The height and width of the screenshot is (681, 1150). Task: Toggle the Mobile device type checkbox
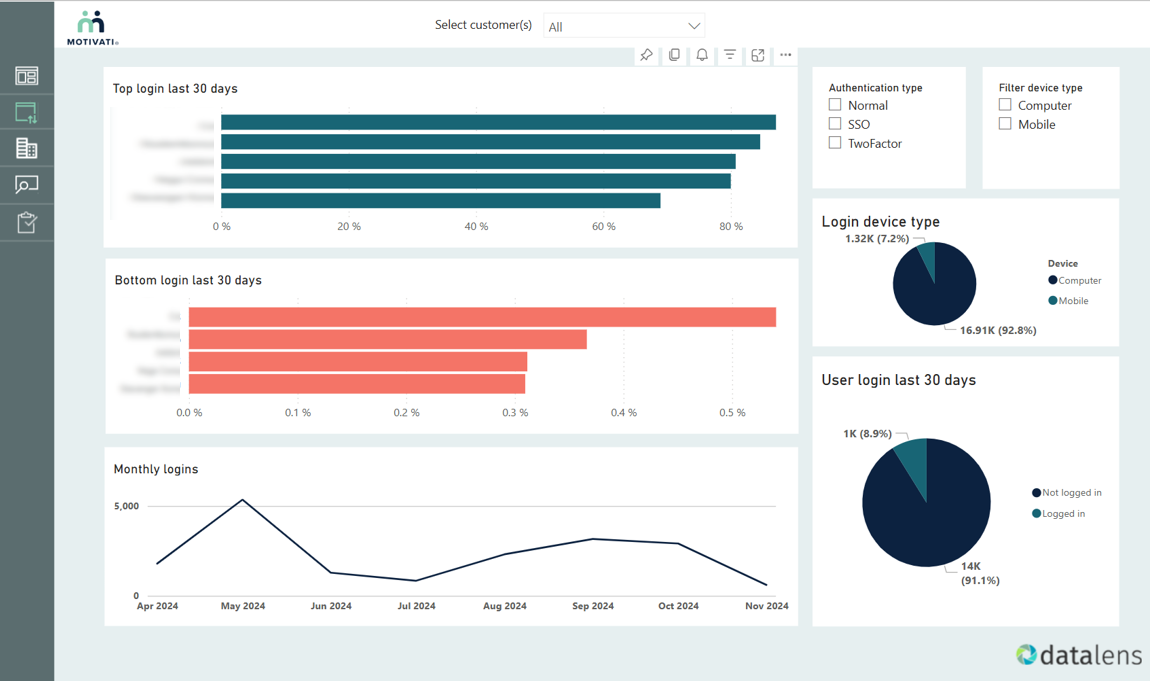1005,124
